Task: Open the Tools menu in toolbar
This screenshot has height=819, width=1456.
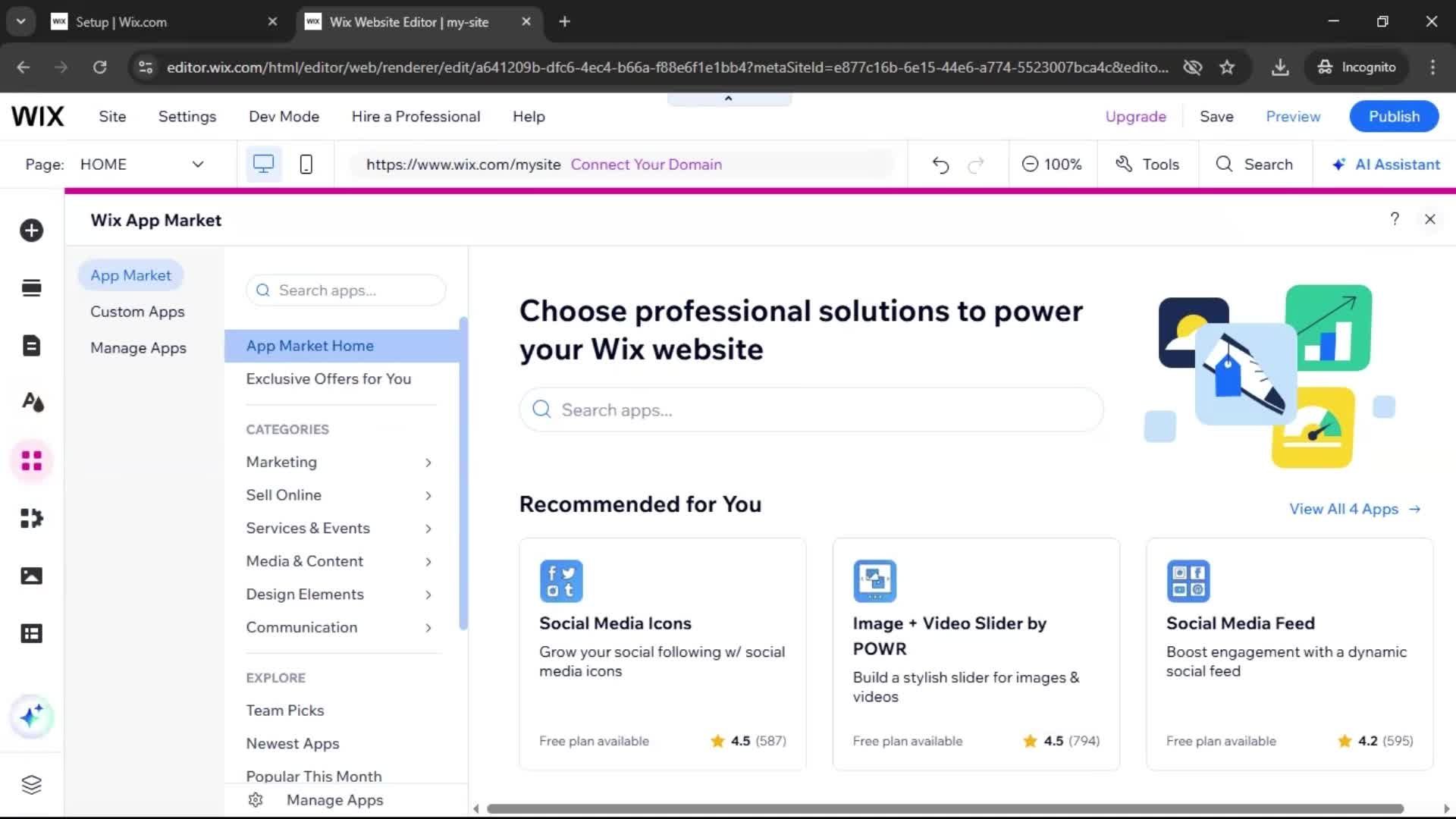Action: (1147, 165)
